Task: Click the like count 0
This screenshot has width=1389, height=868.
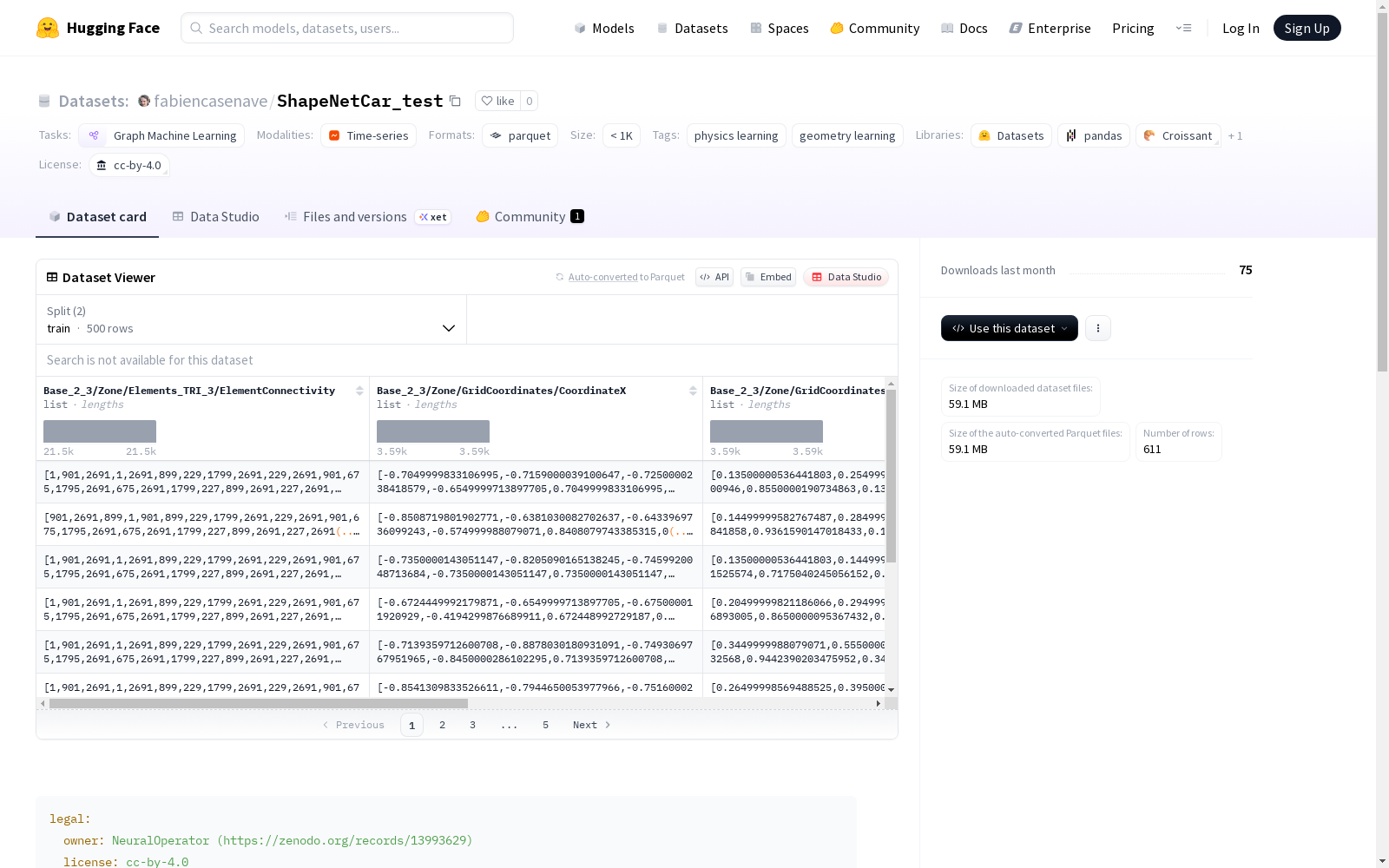Action: pos(530,101)
